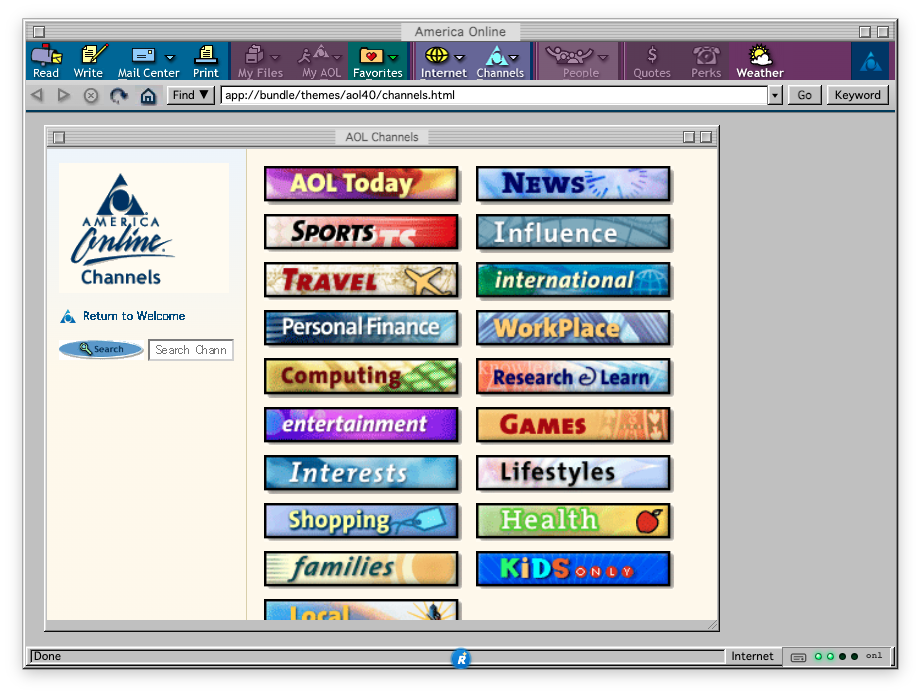The width and height of the screenshot is (921, 696).
Task: Open the WorkPlace channel
Action: (573, 328)
